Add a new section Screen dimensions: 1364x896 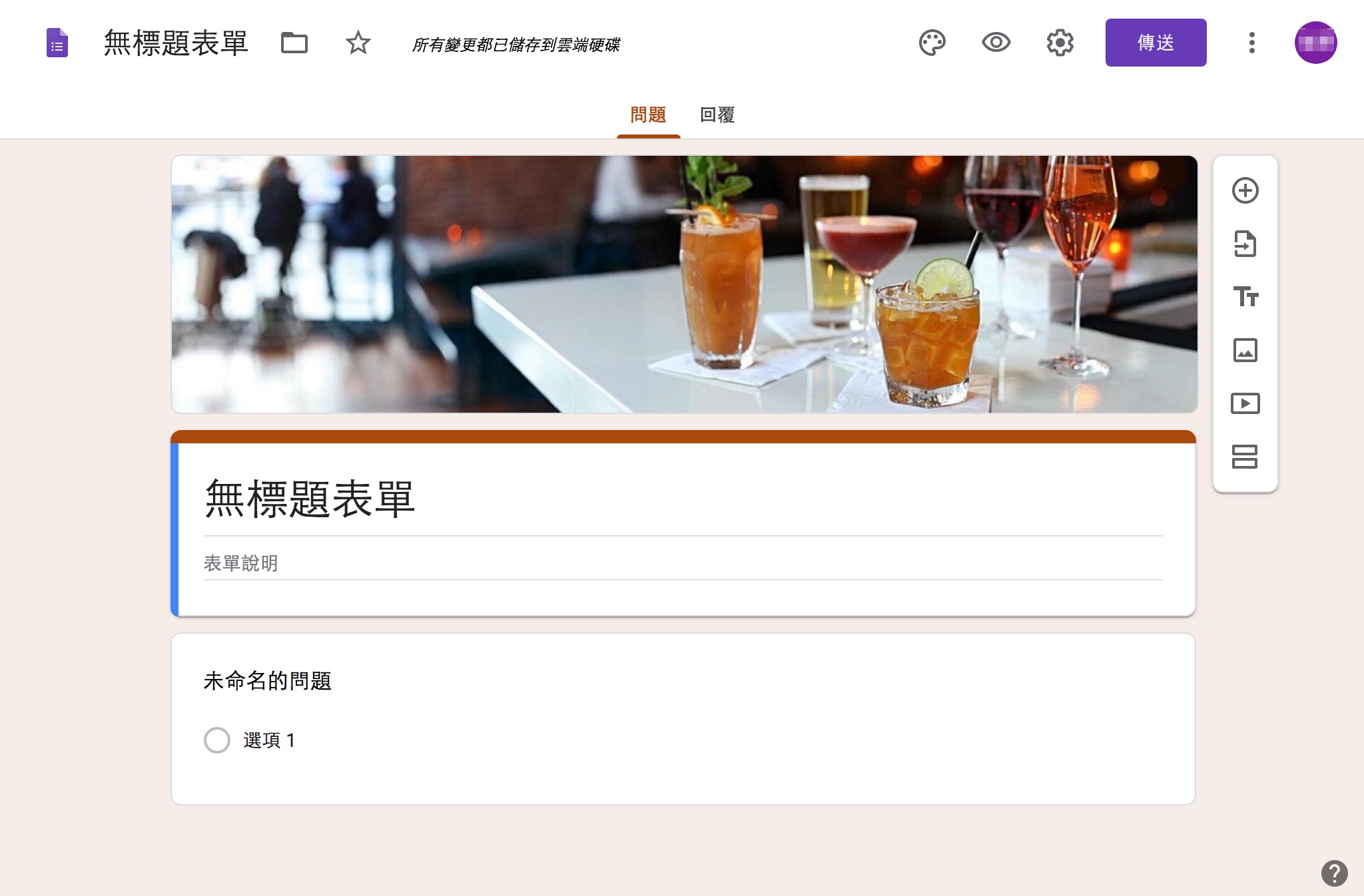click(x=1245, y=457)
